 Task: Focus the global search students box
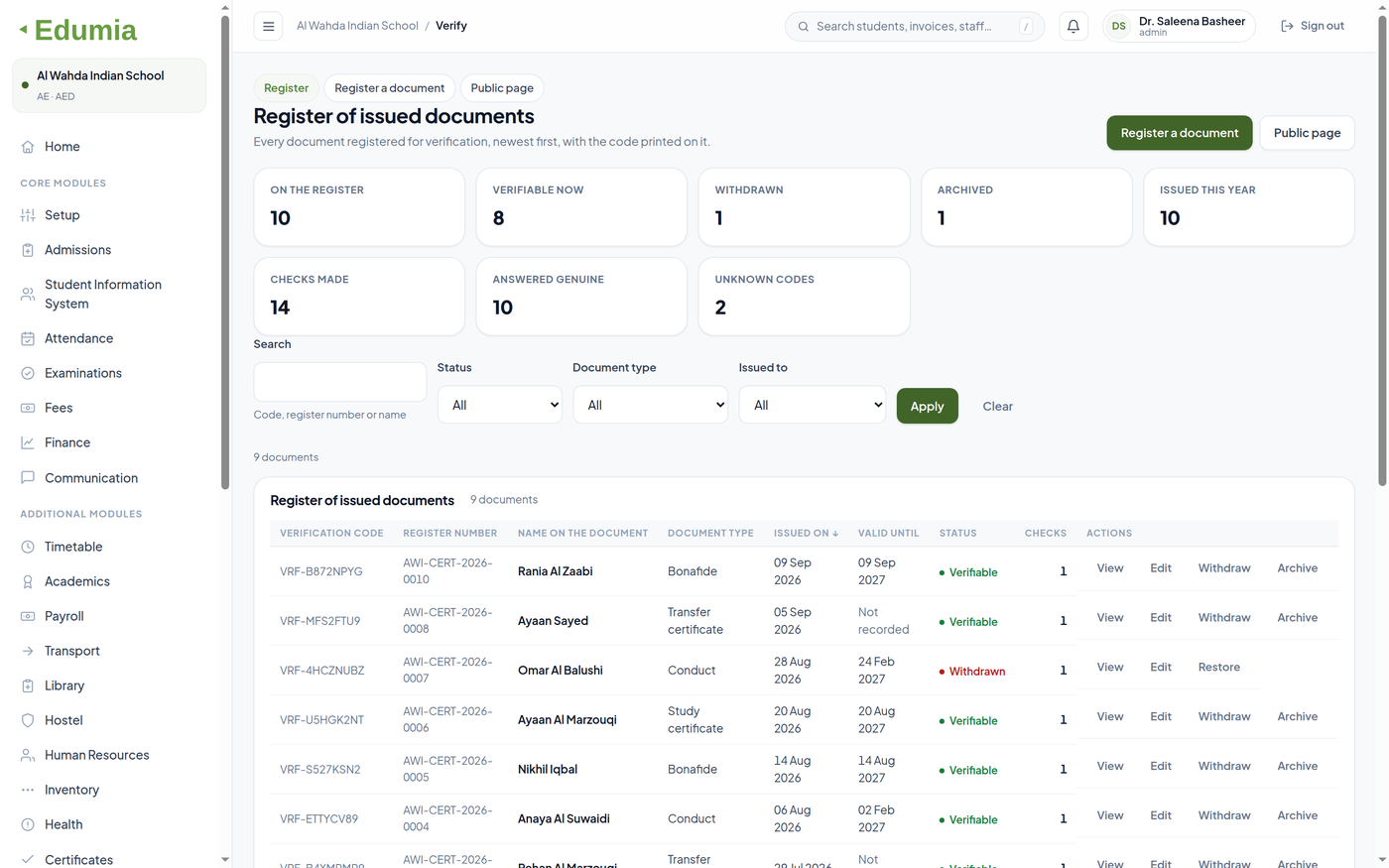[914, 26]
